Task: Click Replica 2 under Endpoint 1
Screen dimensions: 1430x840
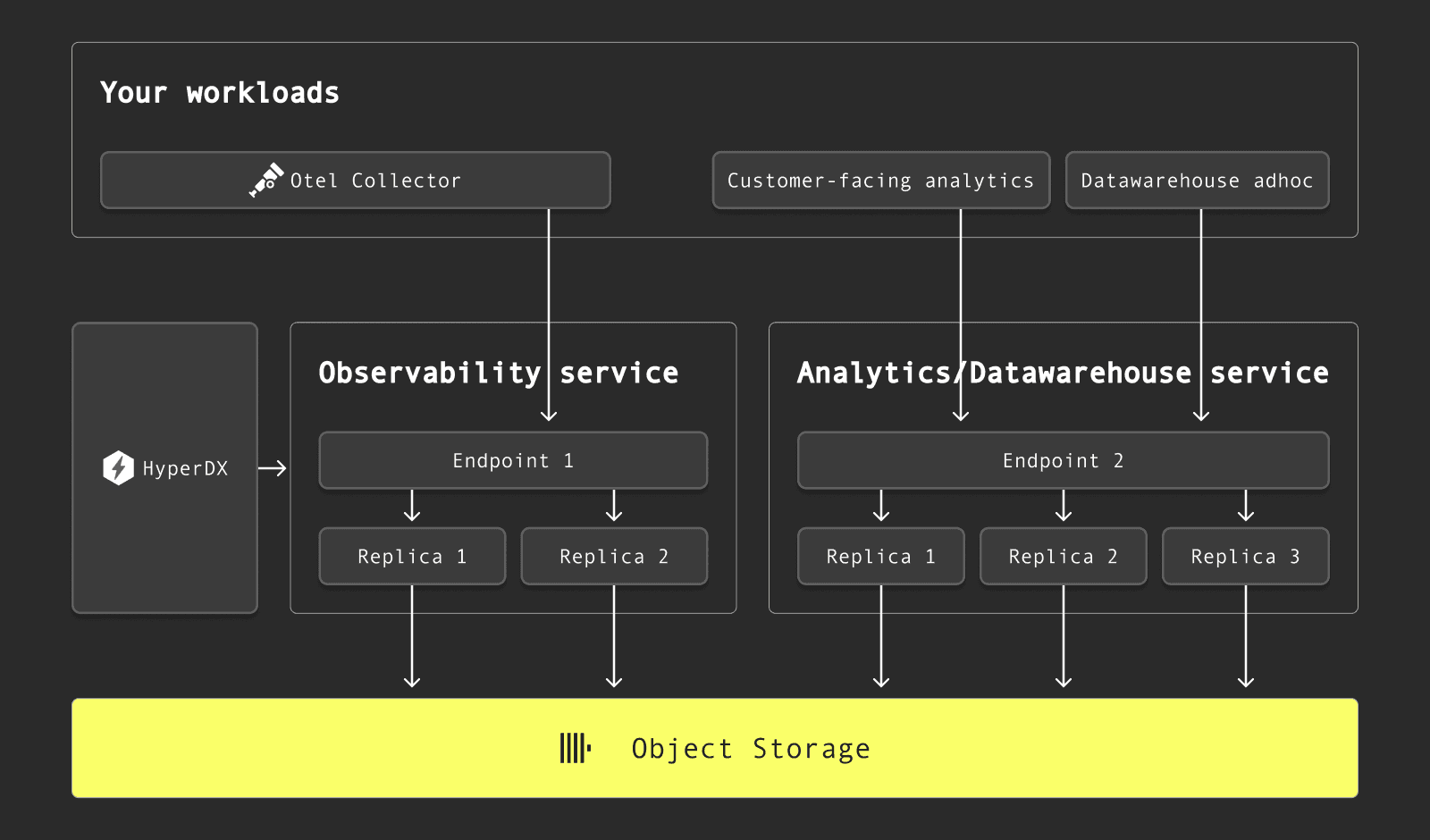Action: (x=614, y=557)
